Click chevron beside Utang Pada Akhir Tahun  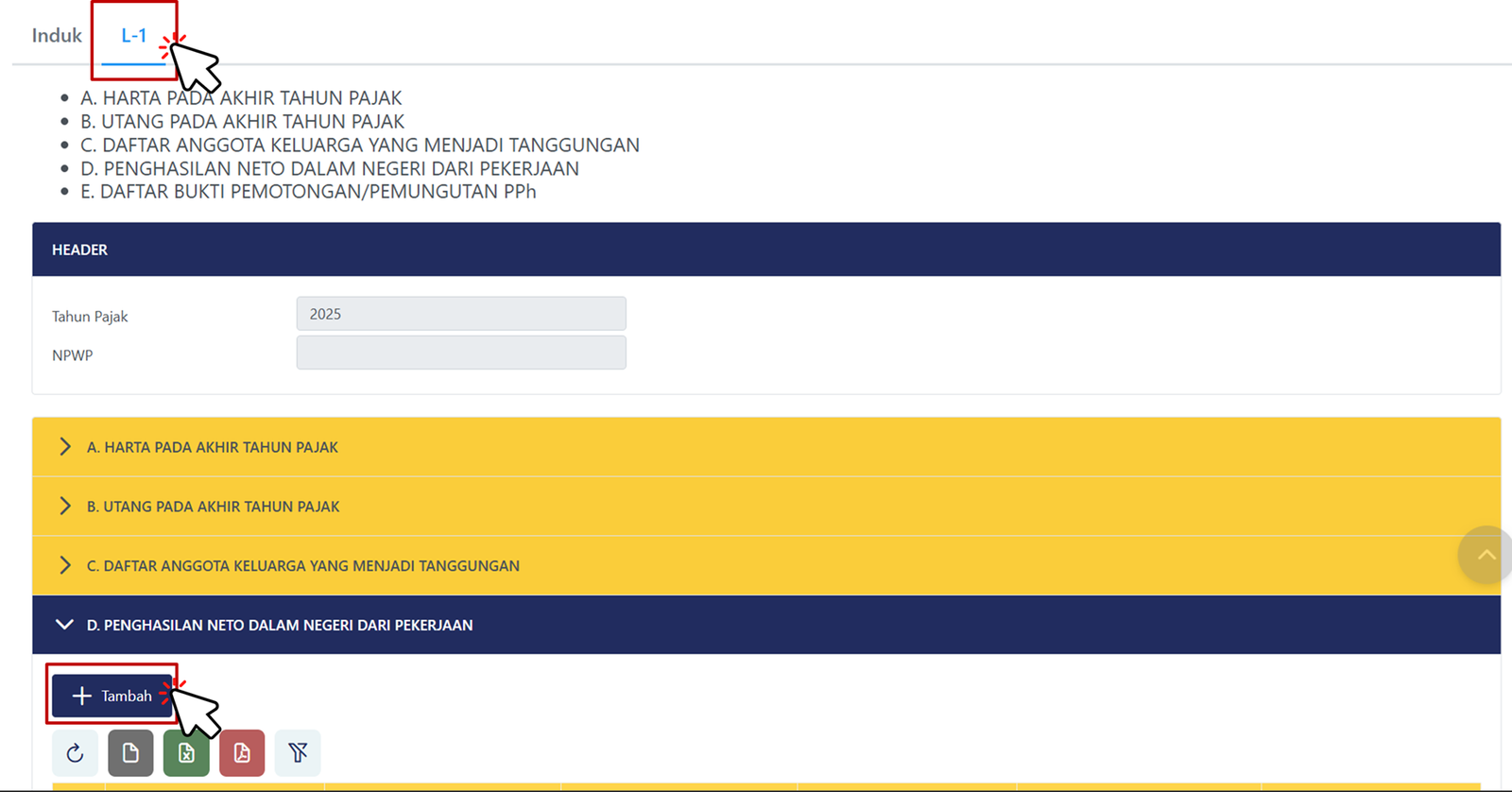[x=64, y=507]
